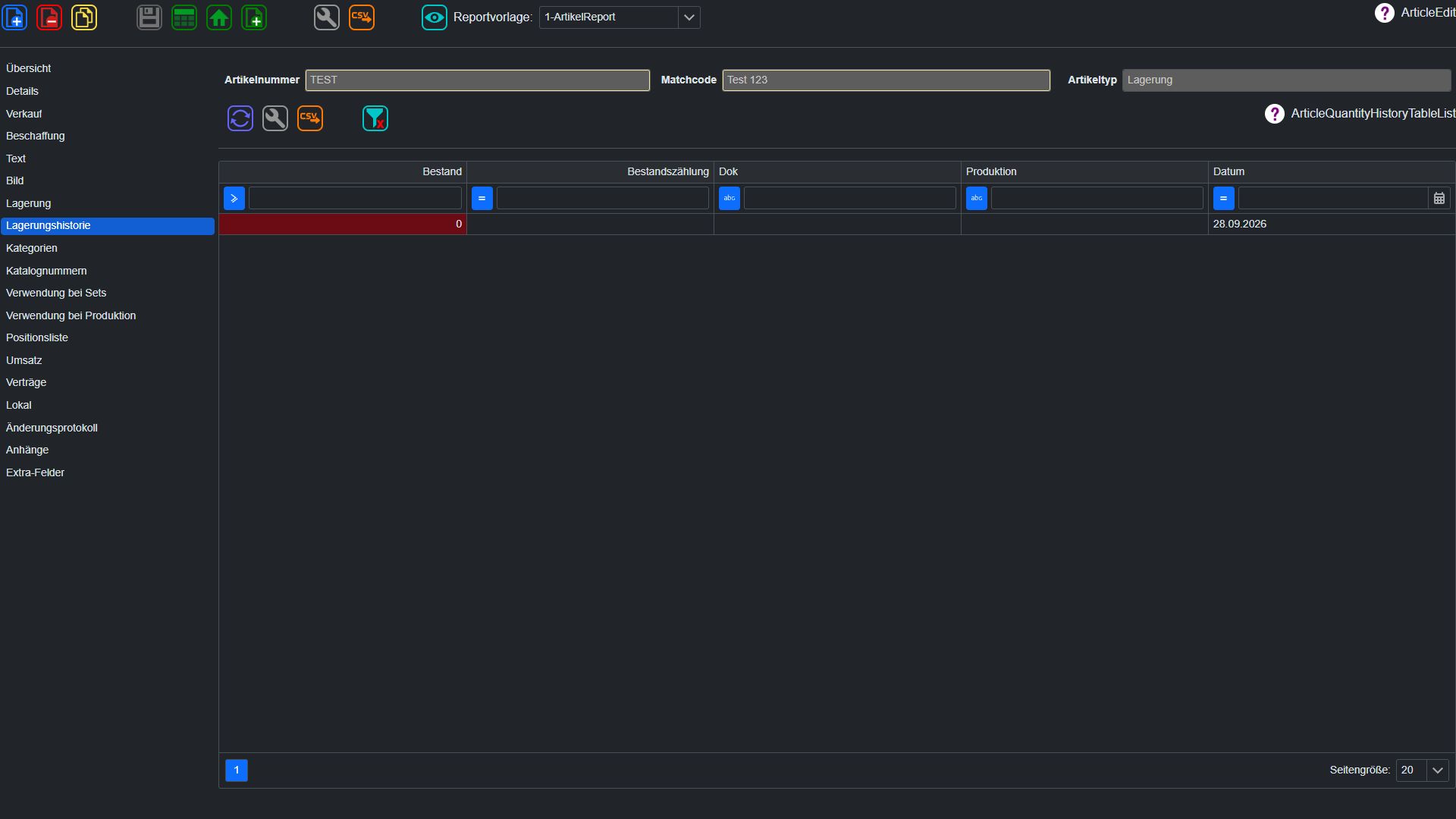
Task: Open ArticleQuantityHistoryTableList help icon
Action: [1274, 114]
